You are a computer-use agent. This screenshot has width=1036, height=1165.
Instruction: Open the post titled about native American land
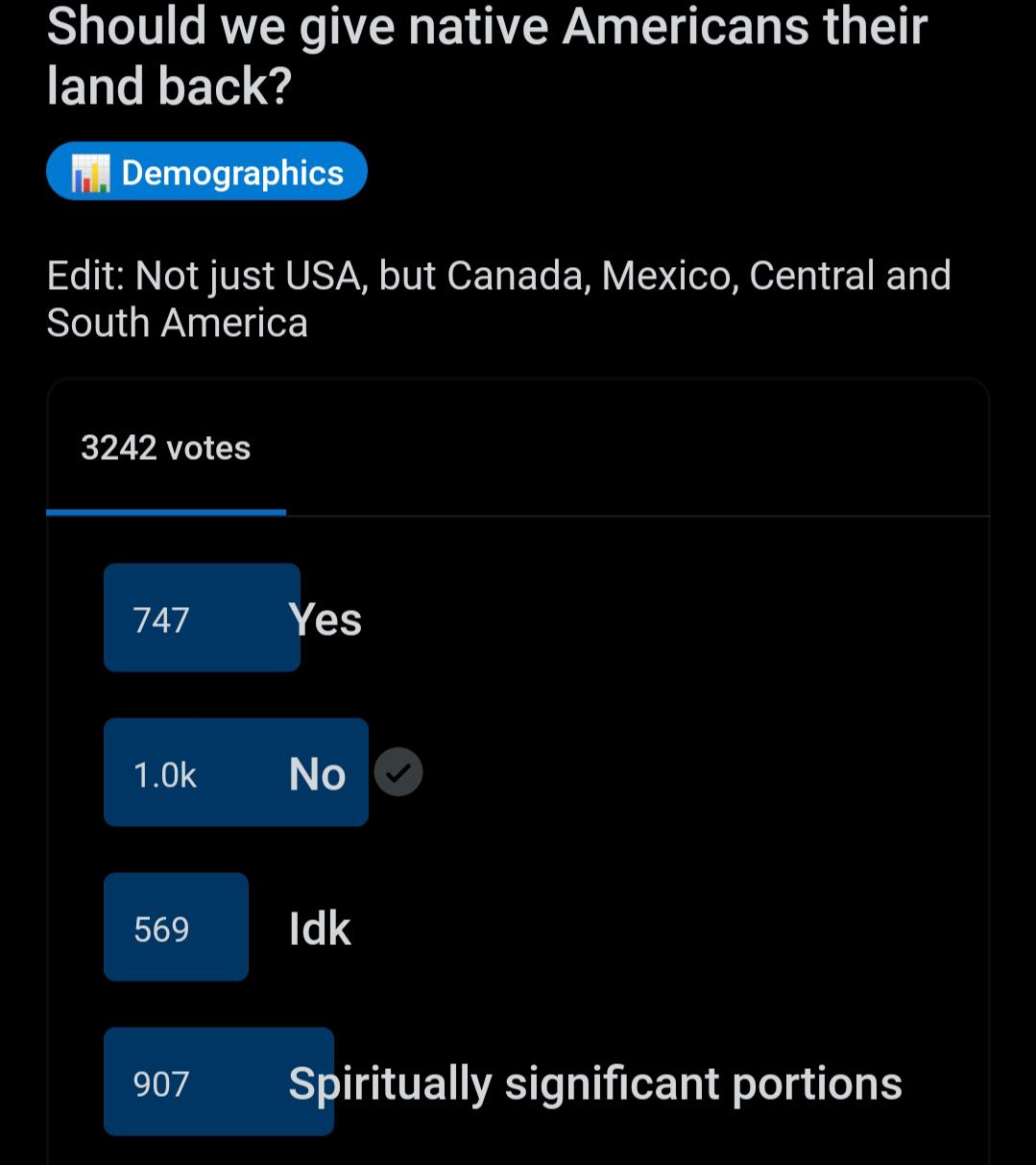[486, 56]
